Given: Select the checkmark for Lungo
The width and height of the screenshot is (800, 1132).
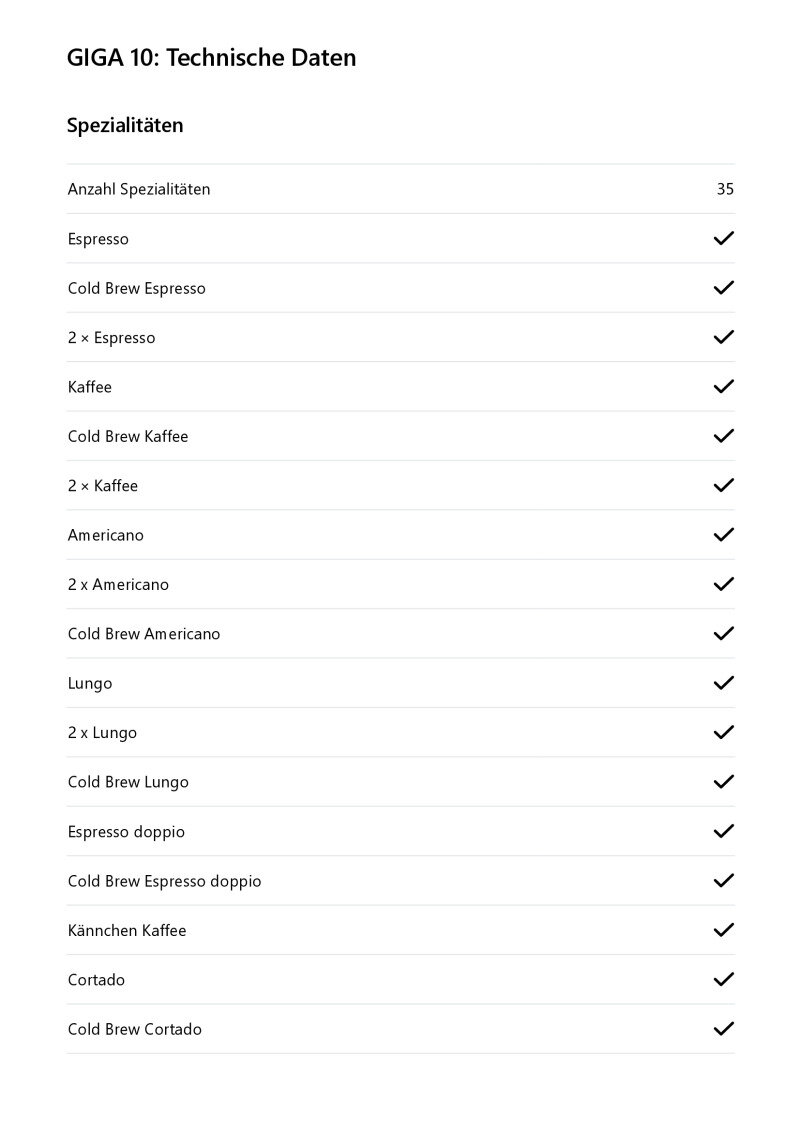Looking at the screenshot, I should (723, 683).
